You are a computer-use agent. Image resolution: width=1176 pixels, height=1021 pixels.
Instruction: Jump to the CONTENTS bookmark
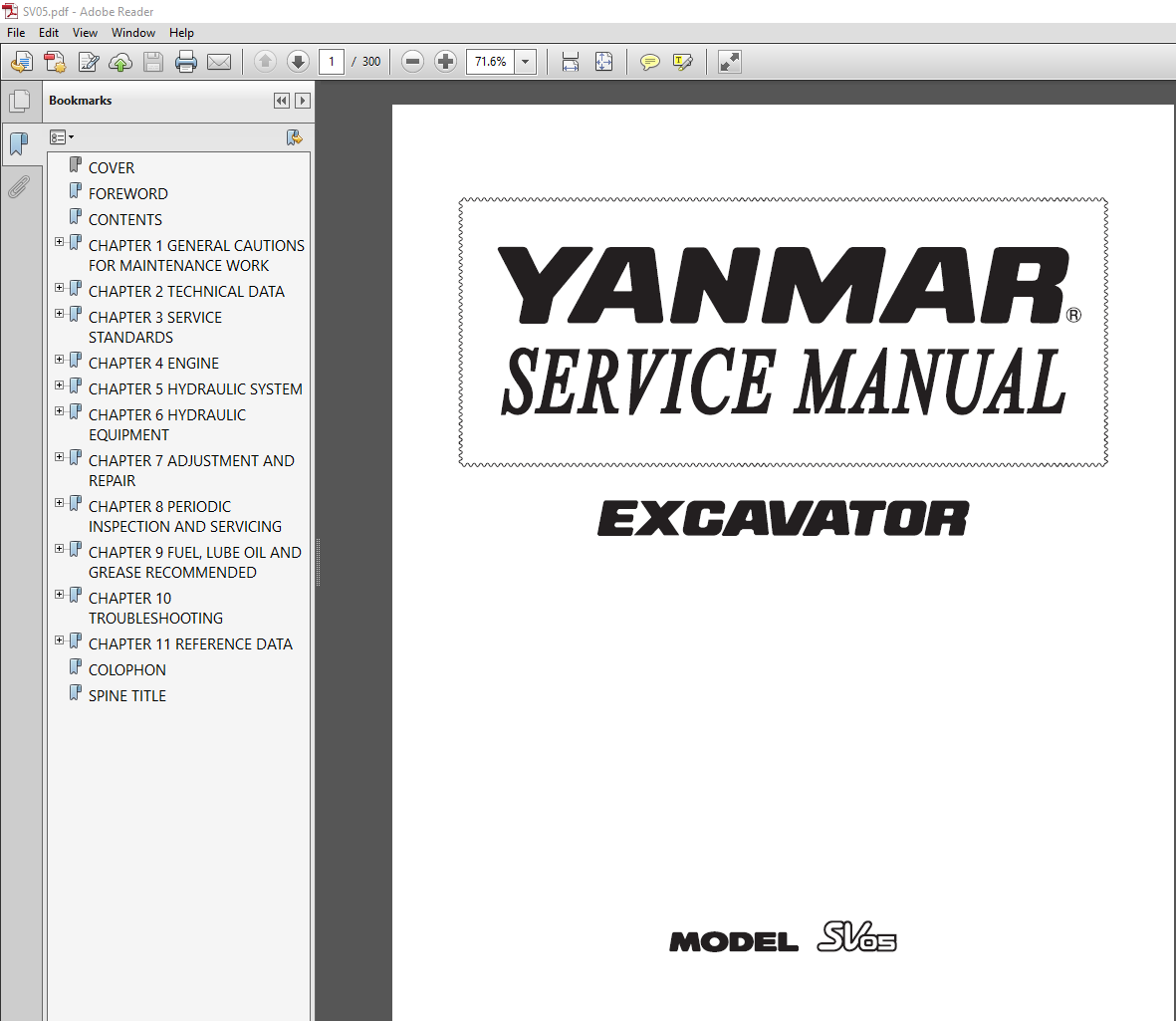(x=125, y=220)
